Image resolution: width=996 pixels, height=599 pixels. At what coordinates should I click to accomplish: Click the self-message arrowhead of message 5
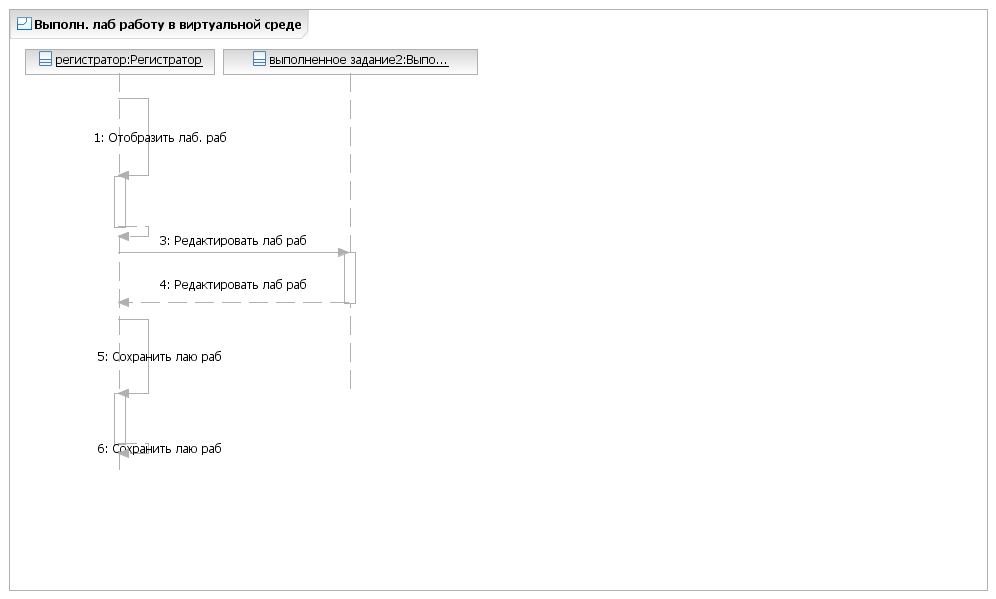[123, 393]
